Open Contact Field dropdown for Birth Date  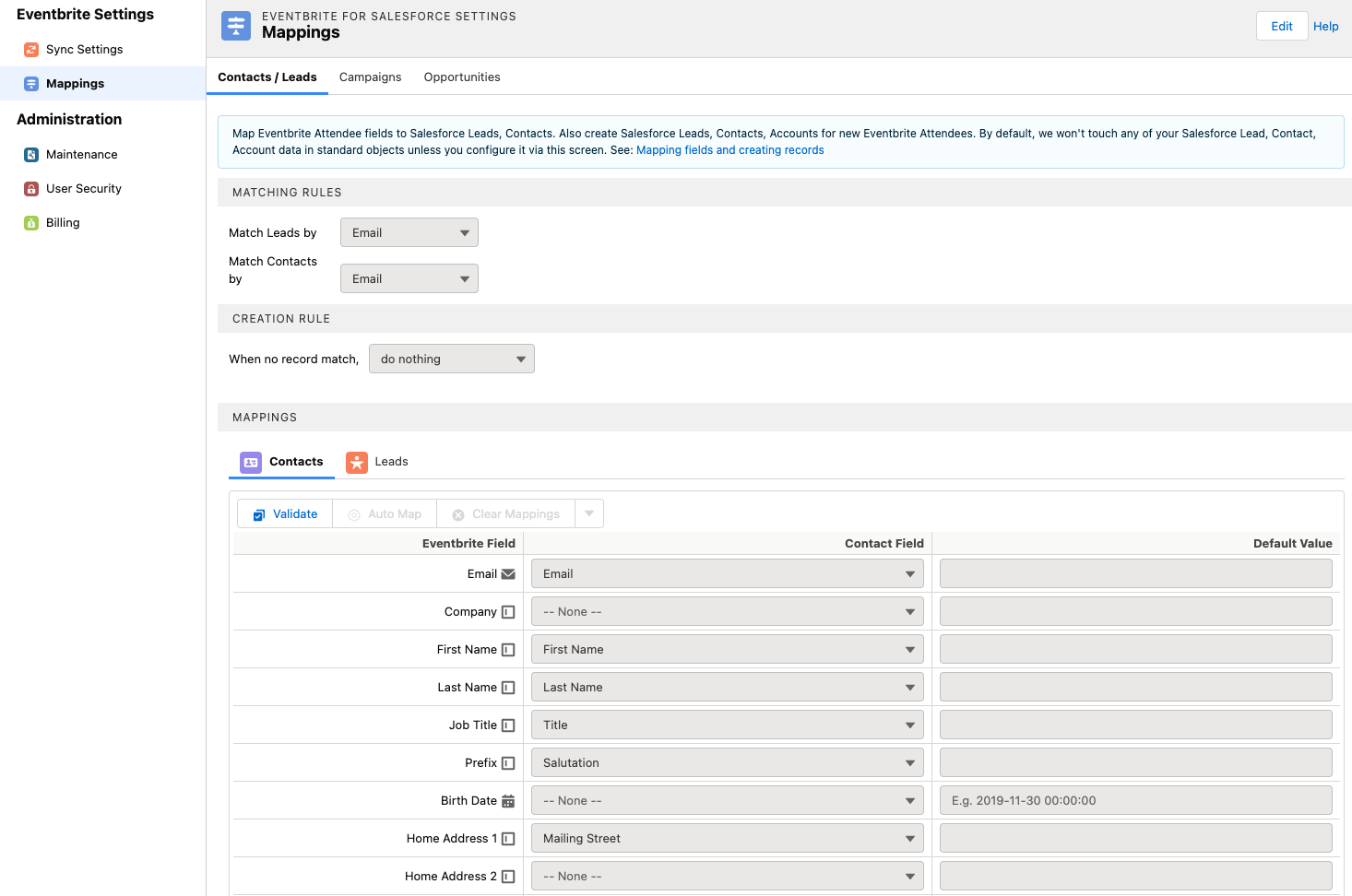[728, 800]
